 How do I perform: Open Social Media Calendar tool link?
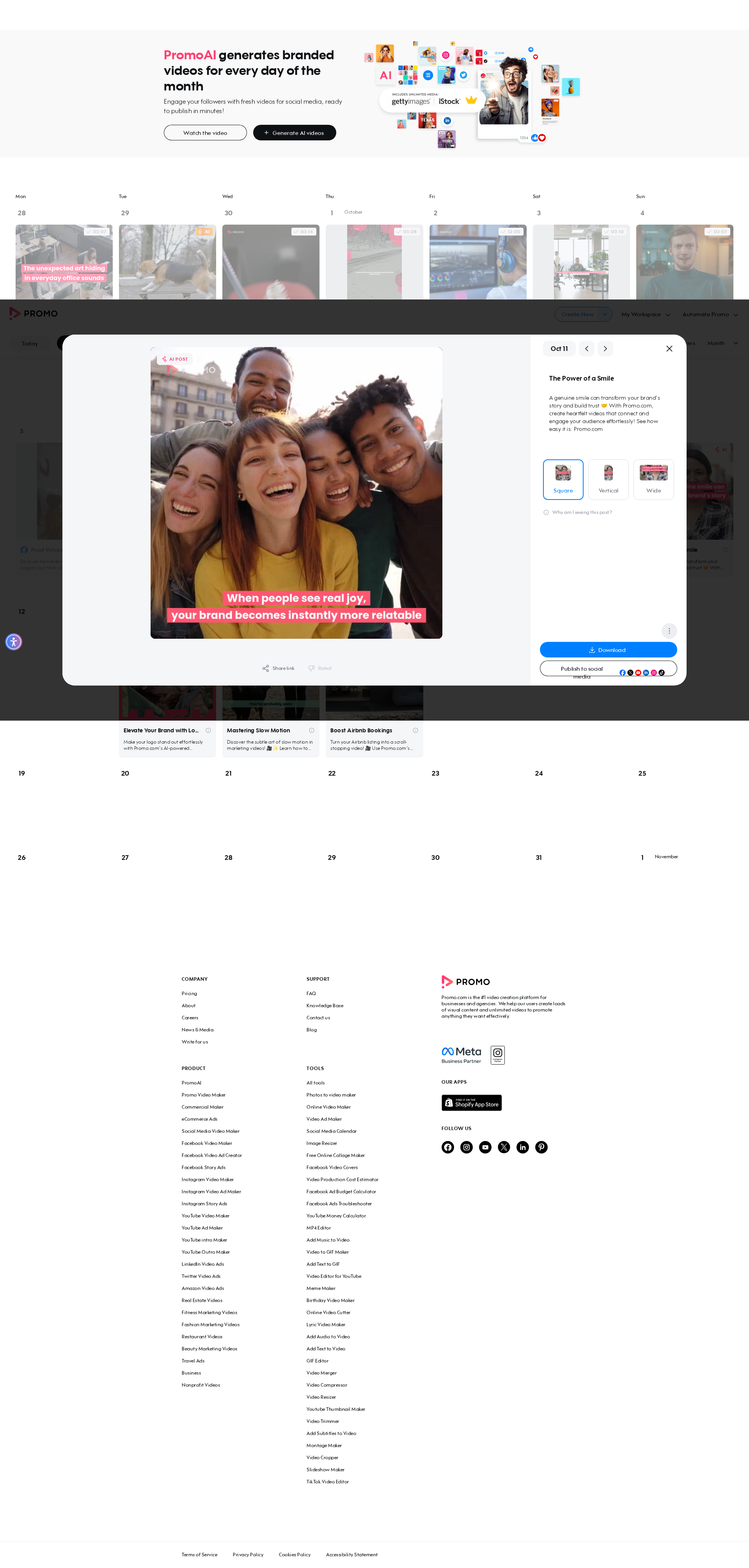click(x=331, y=1131)
